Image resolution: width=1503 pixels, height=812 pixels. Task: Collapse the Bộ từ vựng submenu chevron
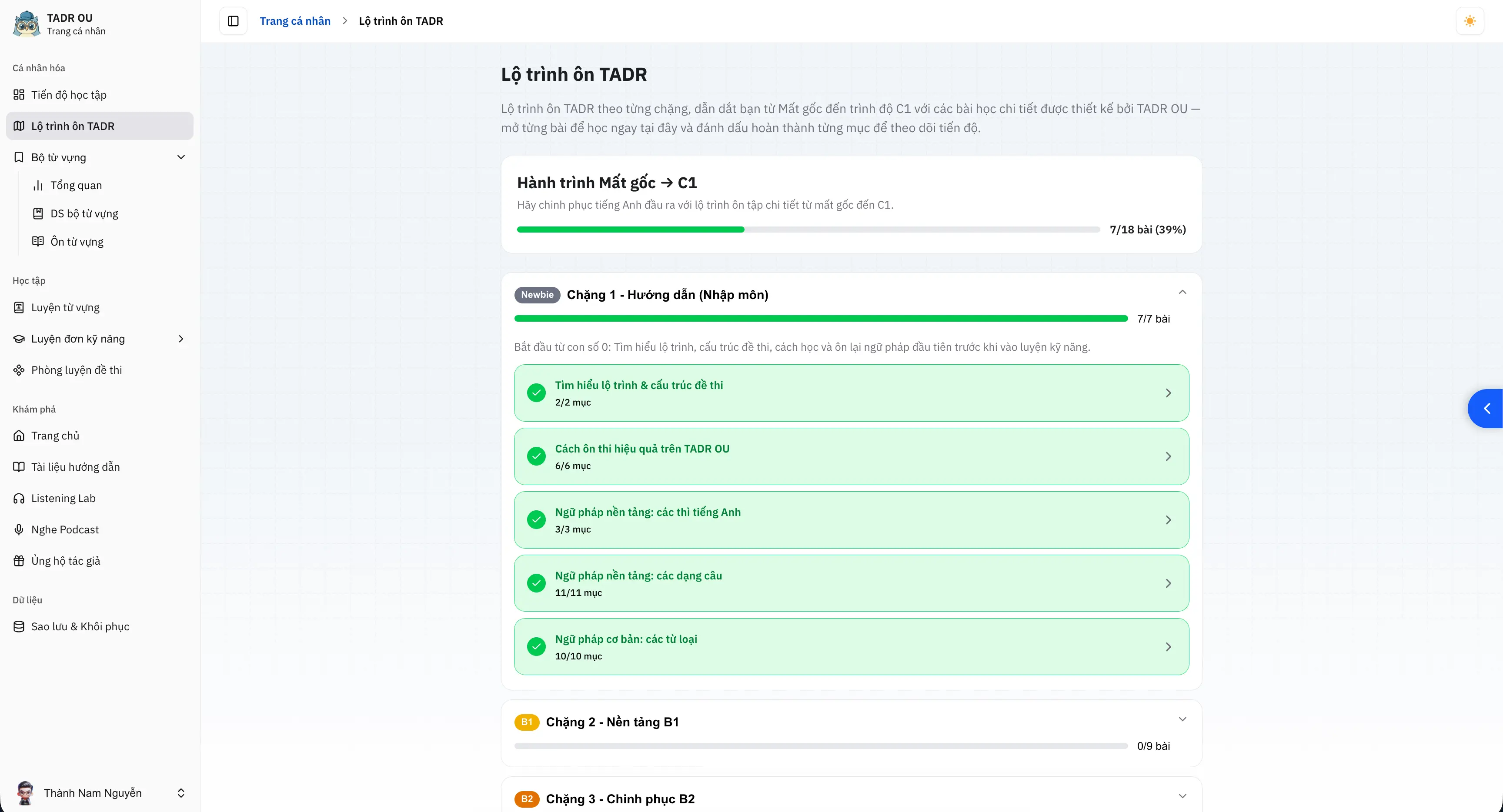coord(181,157)
